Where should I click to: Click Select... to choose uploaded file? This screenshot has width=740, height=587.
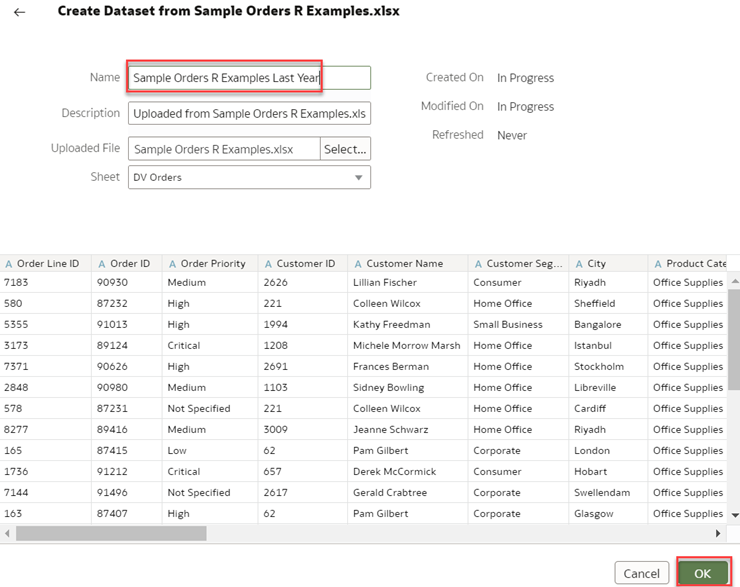[345, 149]
